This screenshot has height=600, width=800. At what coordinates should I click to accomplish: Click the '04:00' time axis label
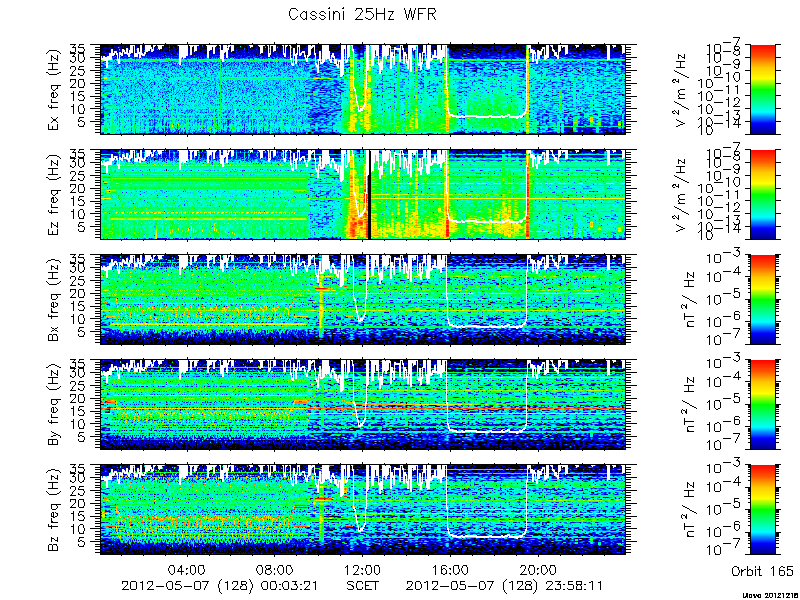click(188, 569)
